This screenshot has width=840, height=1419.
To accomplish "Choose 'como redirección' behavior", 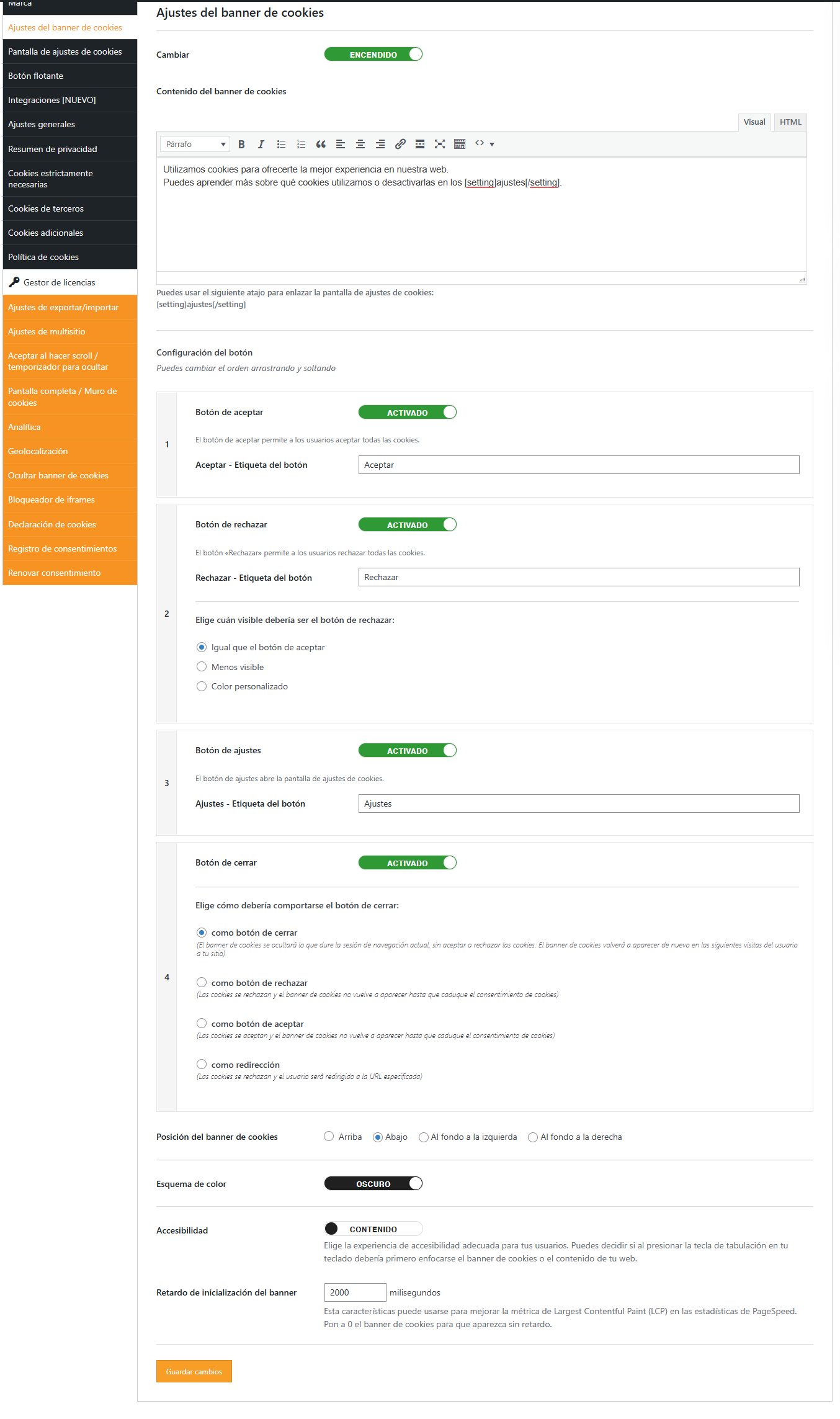I will click(202, 1065).
